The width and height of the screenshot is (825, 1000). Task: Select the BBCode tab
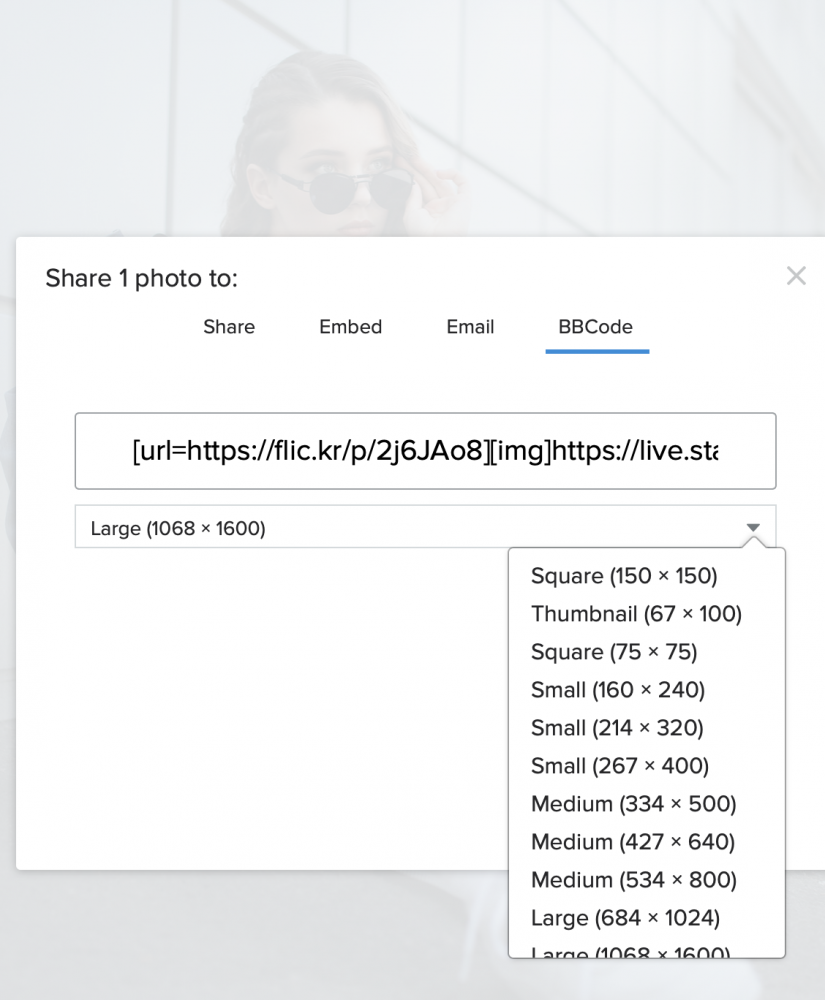coord(595,327)
